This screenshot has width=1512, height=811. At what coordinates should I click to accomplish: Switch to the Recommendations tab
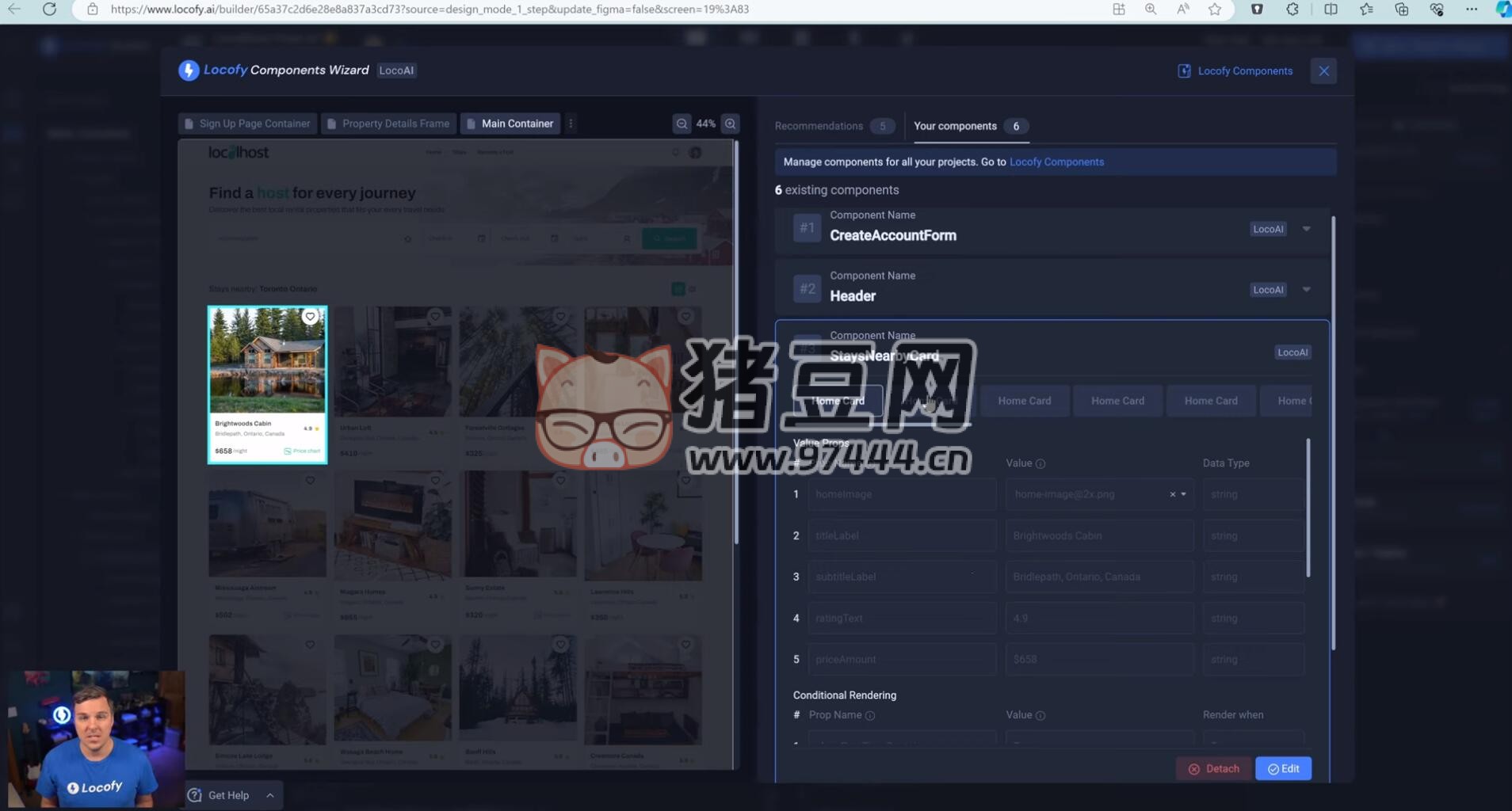pyautogui.click(x=820, y=125)
